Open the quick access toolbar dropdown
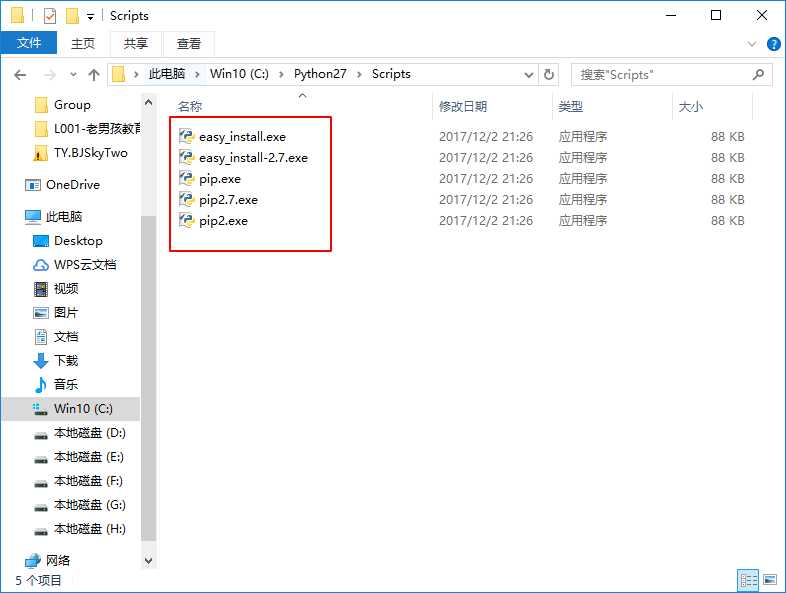786x593 pixels. tap(90, 17)
